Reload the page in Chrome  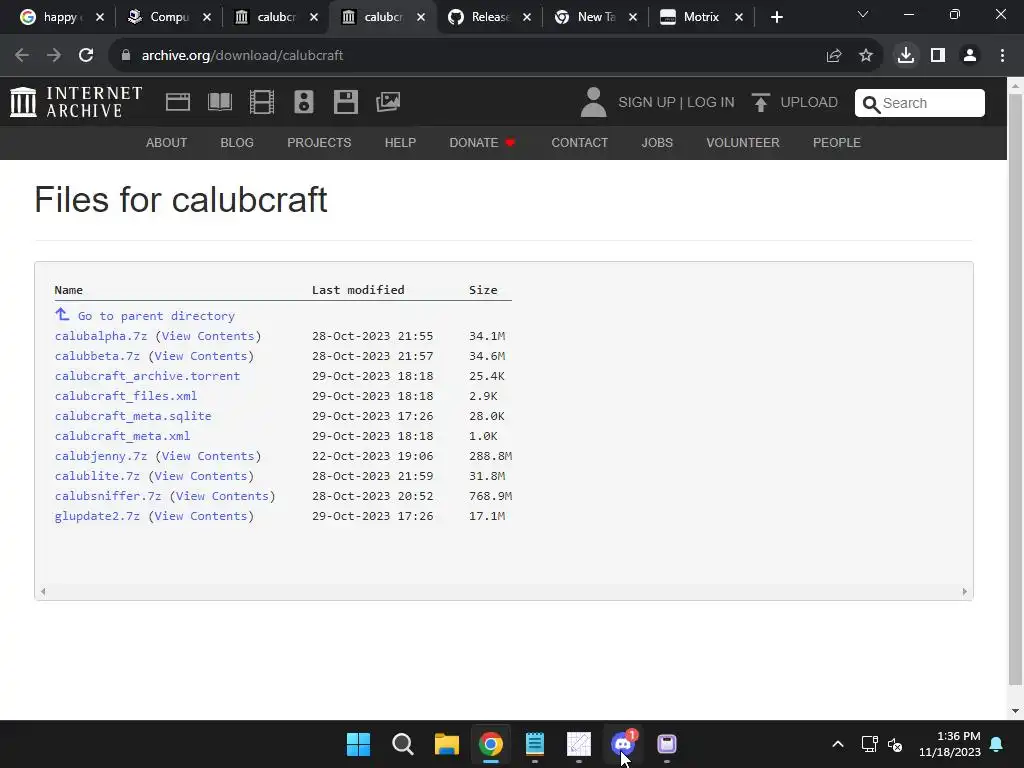[86, 56]
